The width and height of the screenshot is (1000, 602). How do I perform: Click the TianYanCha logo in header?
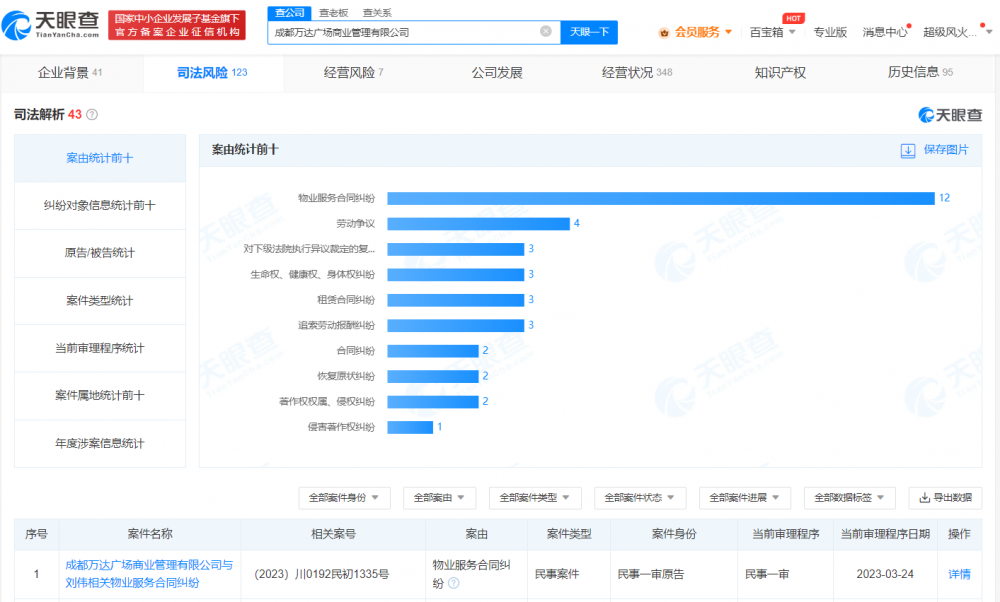click(x=51, y=25)
